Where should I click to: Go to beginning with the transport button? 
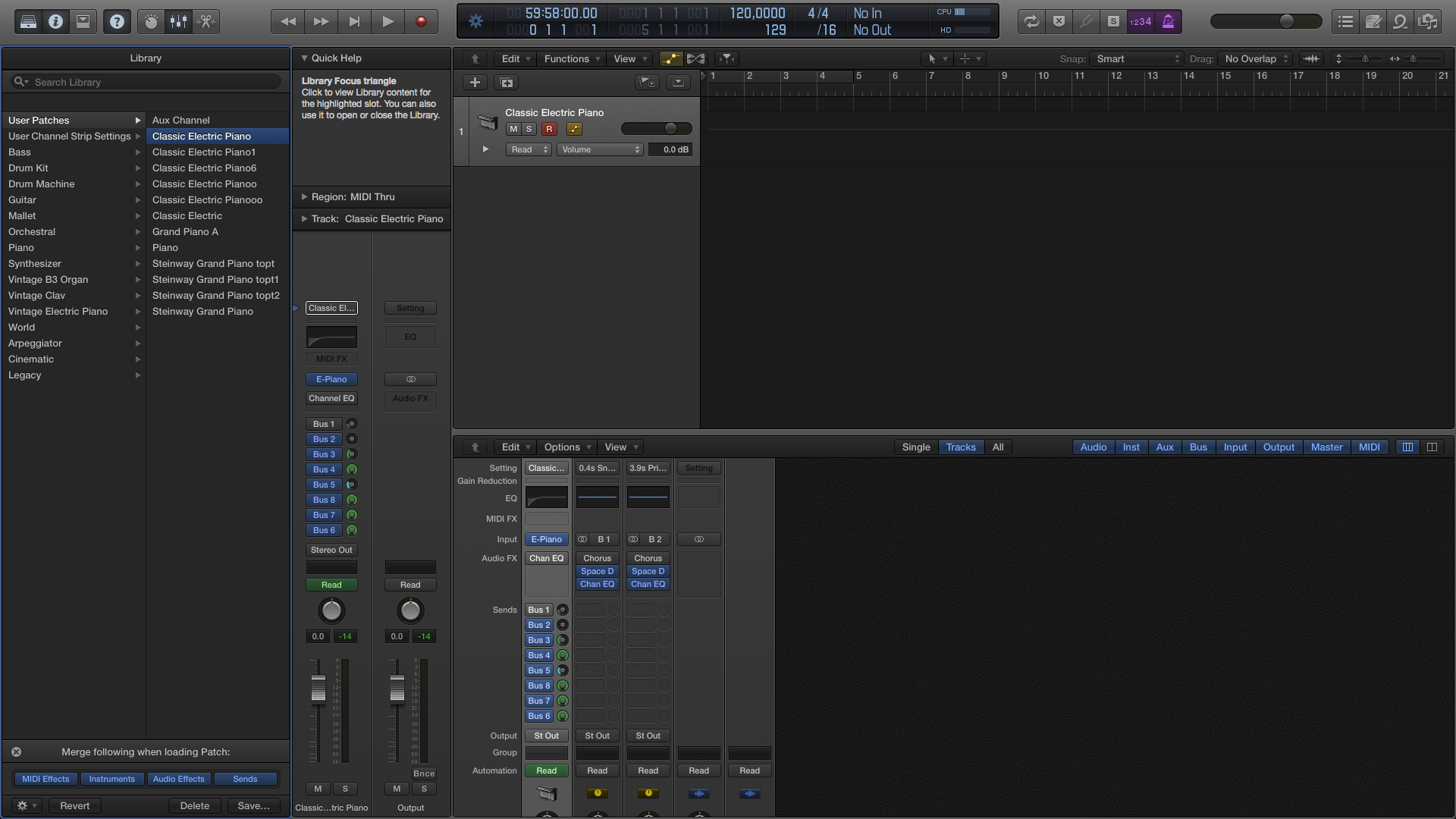(354, 22)
